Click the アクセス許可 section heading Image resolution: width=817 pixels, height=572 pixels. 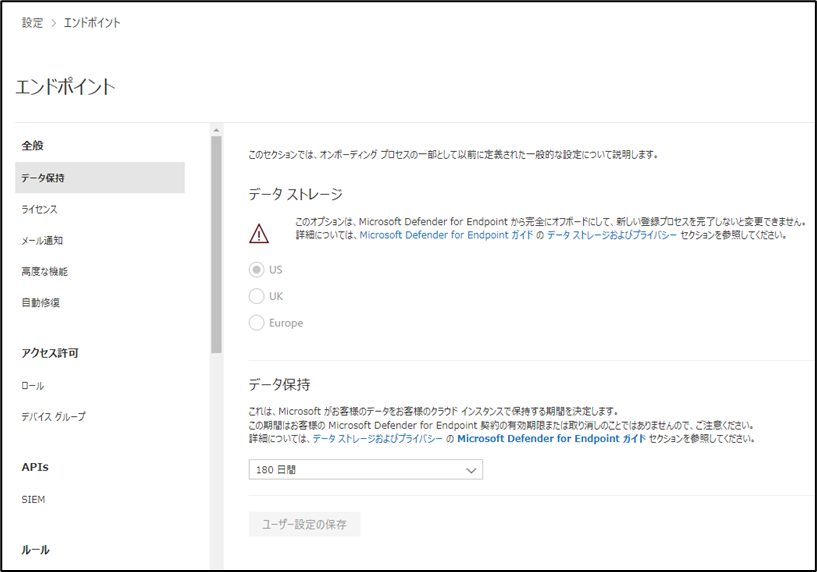(x=50, y=353)
